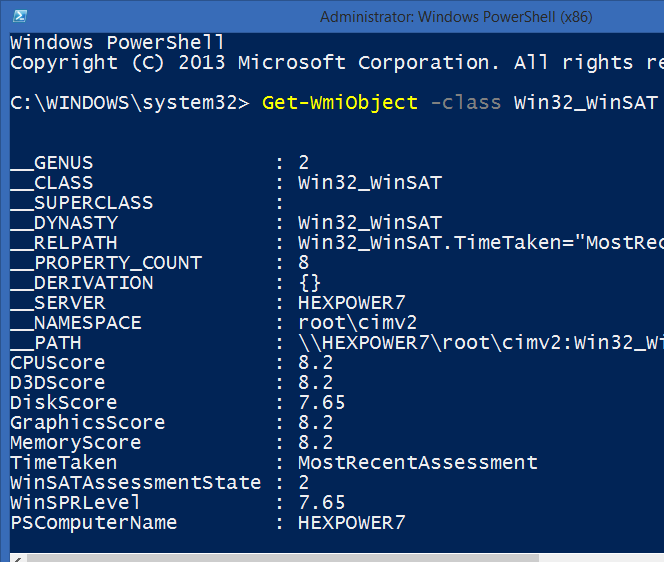Click the PSComputerName value HEXPOWER7

[351, 523]
